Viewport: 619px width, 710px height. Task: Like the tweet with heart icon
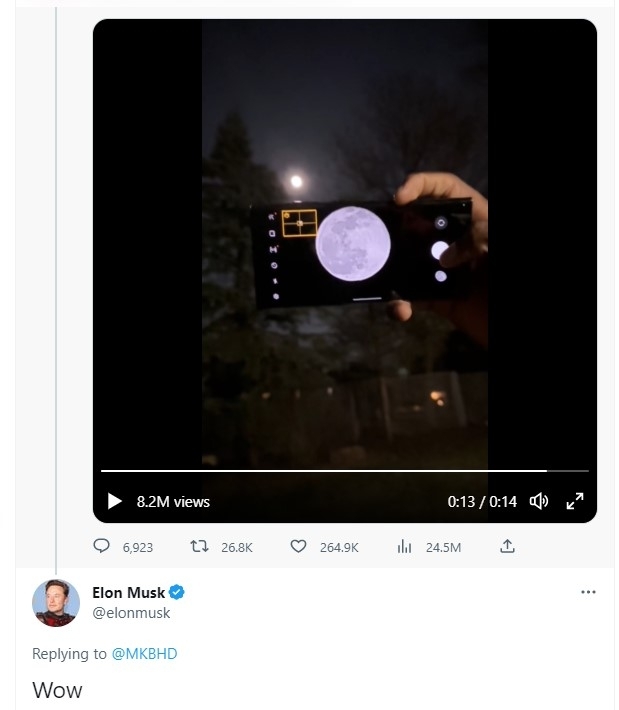298,547
